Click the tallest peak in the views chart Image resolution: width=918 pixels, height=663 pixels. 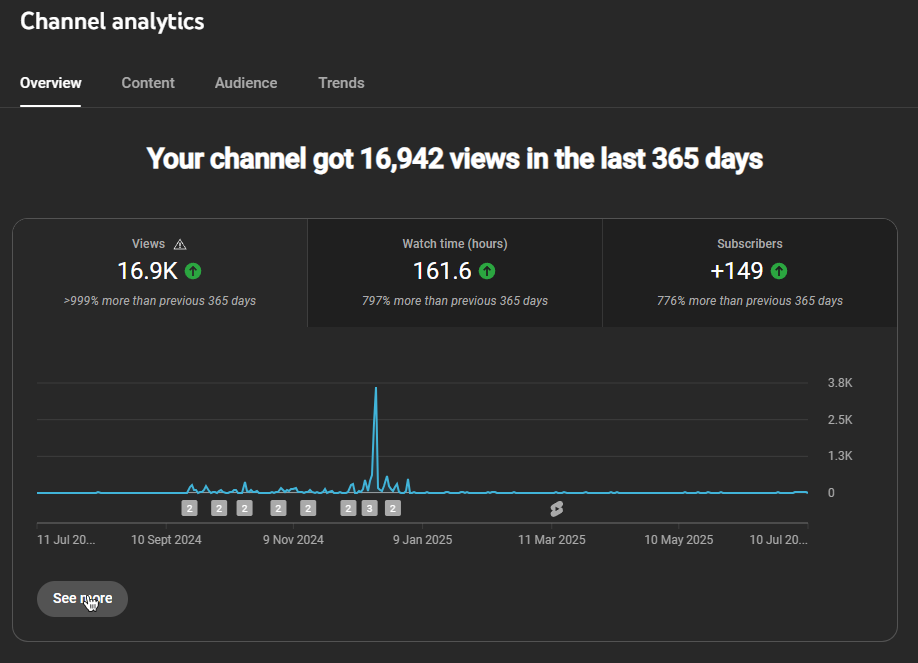coord(376,389)
